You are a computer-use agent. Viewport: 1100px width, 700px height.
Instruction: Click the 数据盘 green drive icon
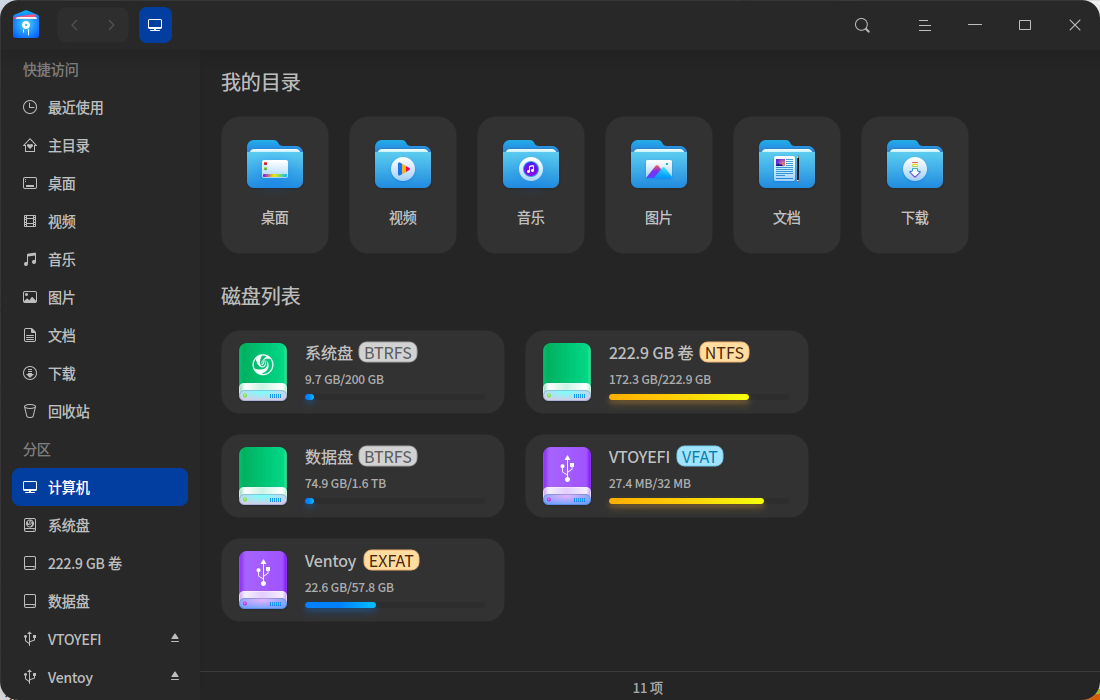[263, 476]
